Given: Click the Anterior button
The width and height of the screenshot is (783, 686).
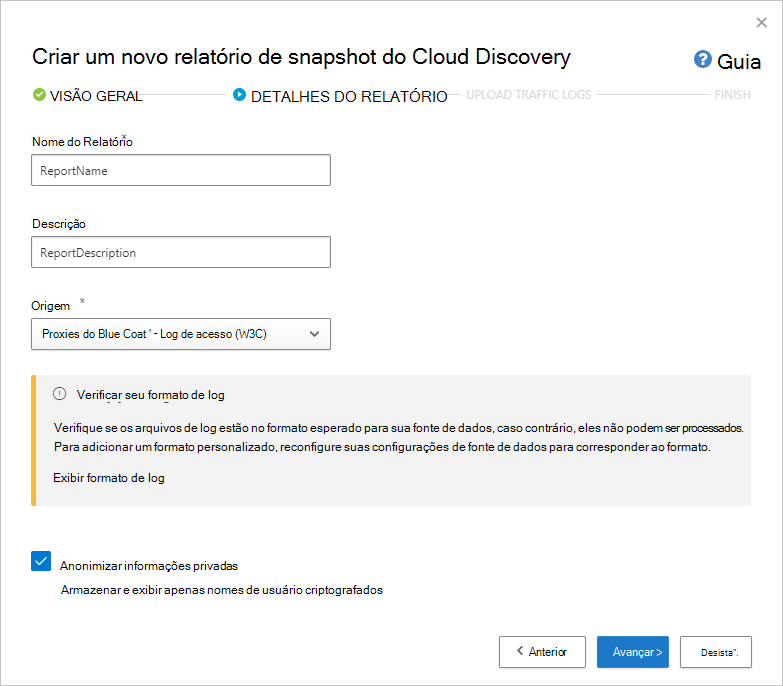Looking at the screenshot, I should tap(542, 652).
